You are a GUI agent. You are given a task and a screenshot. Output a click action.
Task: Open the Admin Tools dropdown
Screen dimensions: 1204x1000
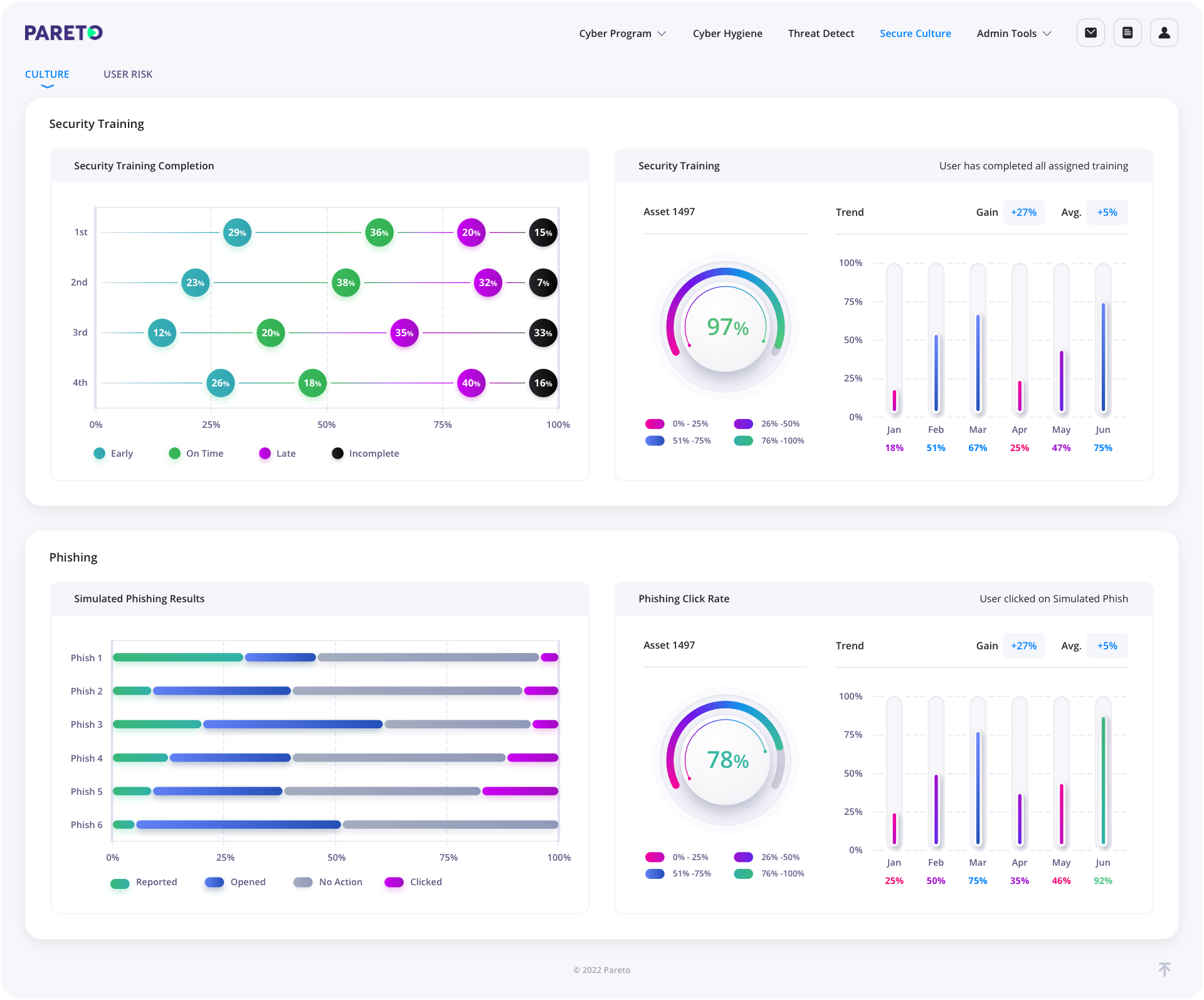(x=1013, y=33)
